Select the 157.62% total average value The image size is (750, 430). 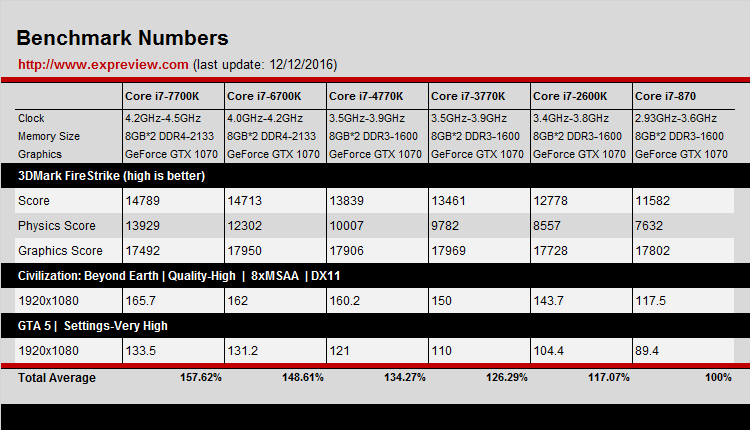point(200,378)
